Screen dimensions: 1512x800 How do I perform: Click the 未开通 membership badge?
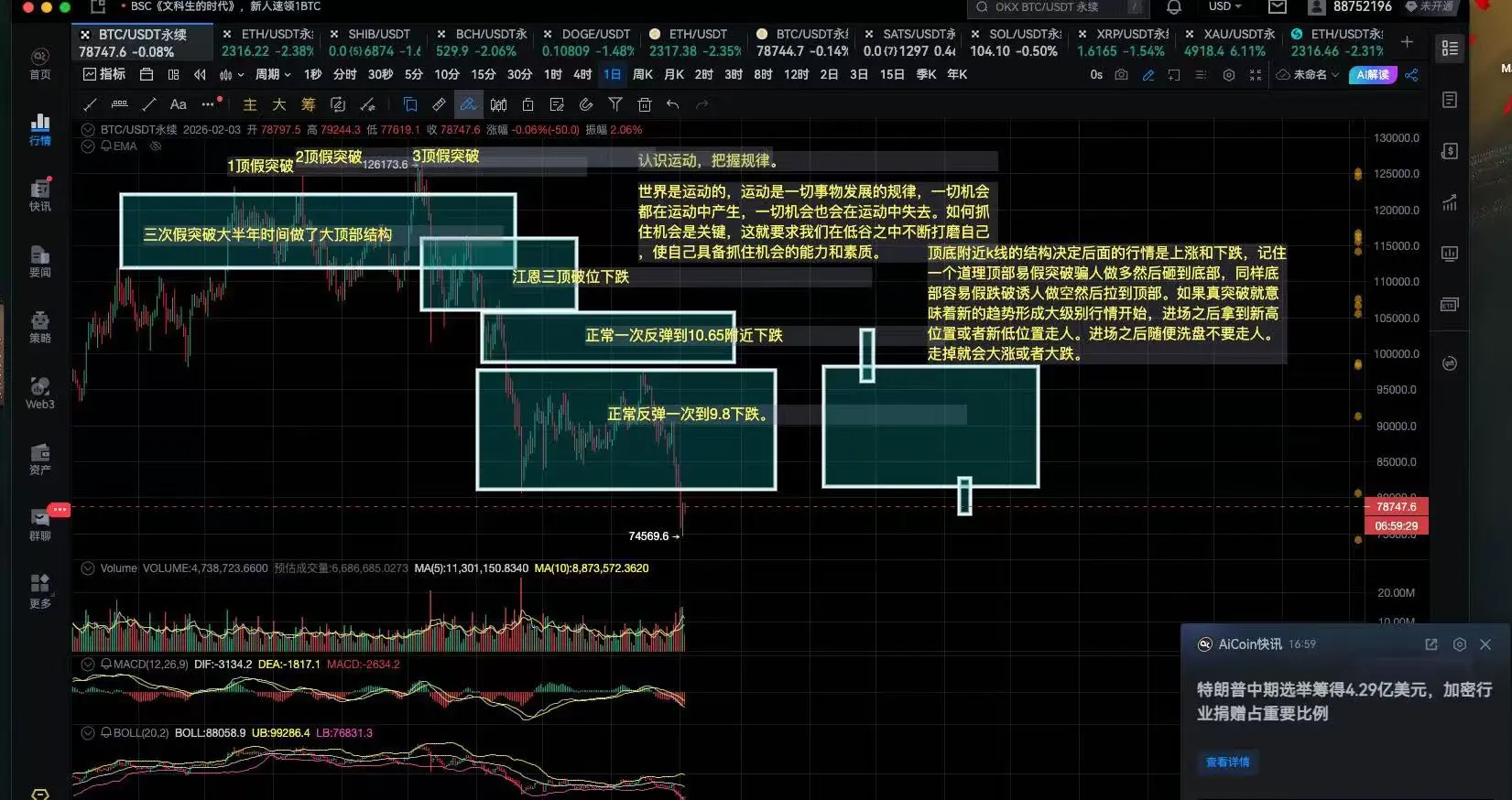click(x=1430, y=7)
